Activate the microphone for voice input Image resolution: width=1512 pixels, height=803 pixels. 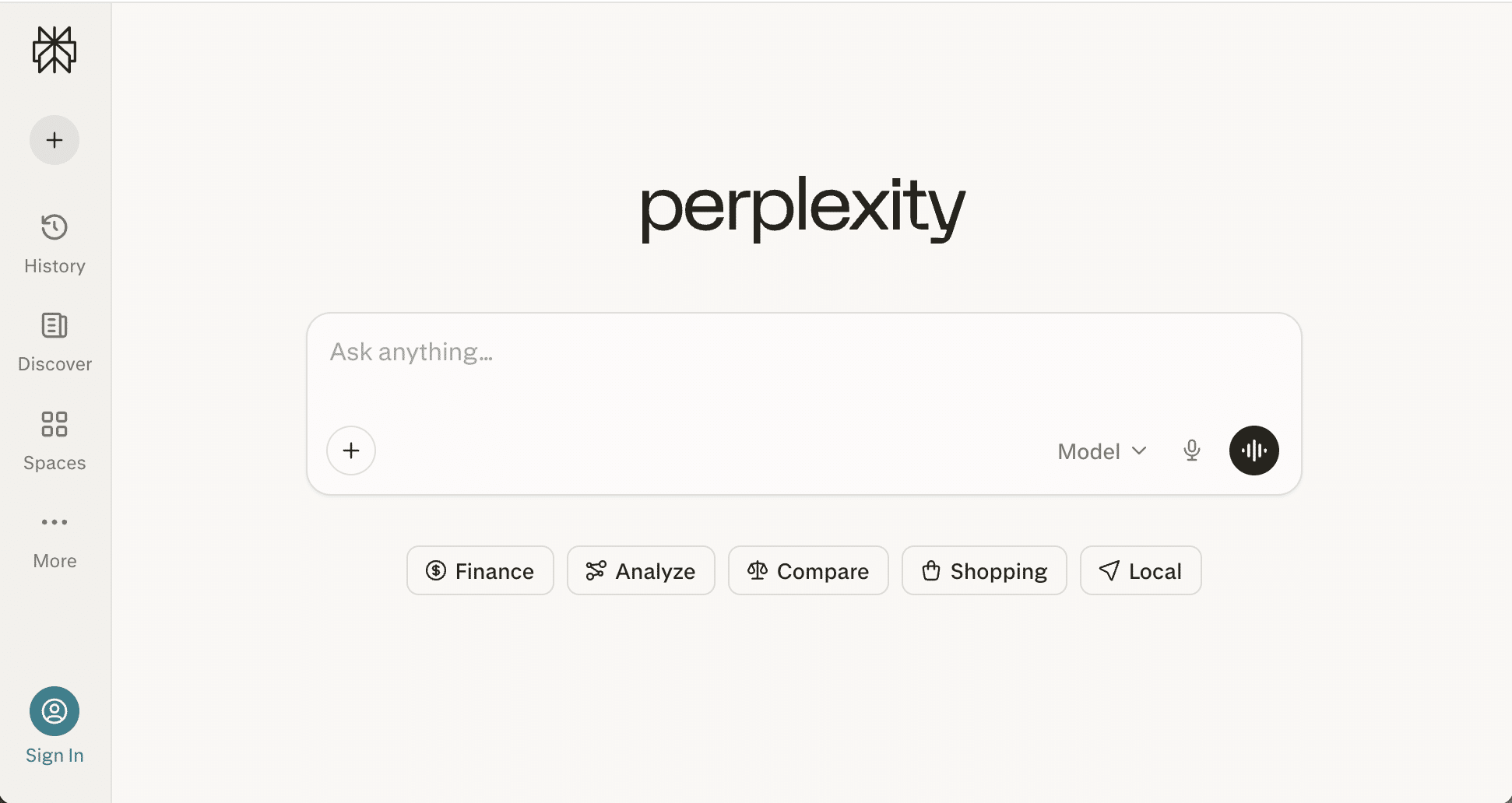1191,450
